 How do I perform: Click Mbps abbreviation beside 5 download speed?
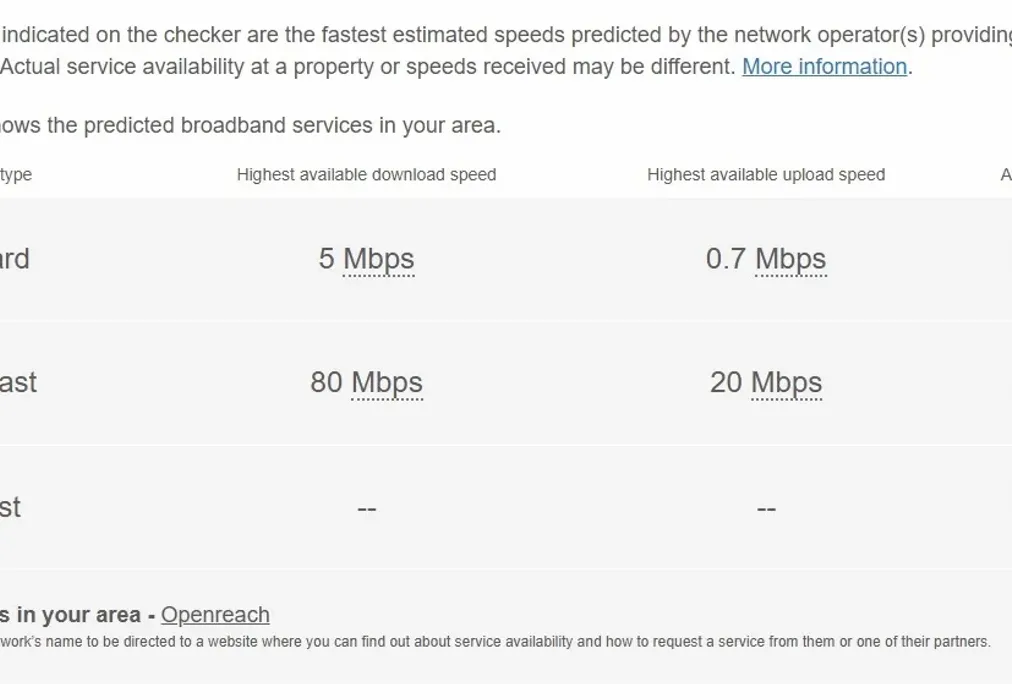(x=378, y=259)
